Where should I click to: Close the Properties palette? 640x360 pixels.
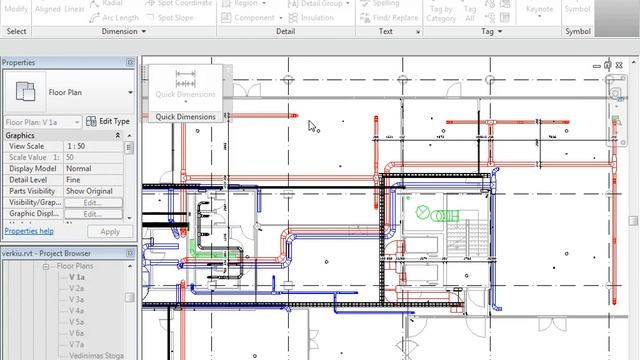tap(130, 62)
